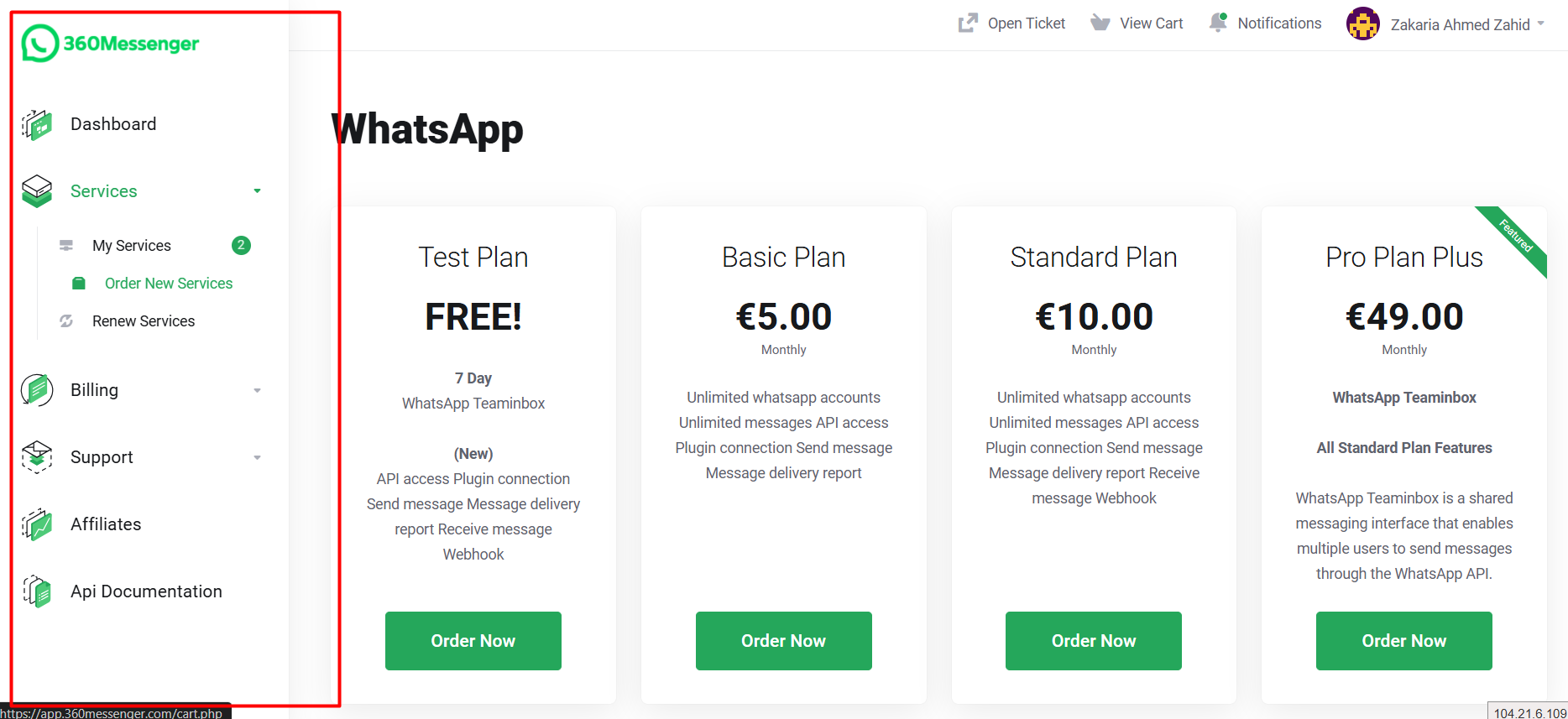Viewport: 1568px width, 719px height.
Task: Expand the Billing dropdown arrow
Action: click(258, 390)
